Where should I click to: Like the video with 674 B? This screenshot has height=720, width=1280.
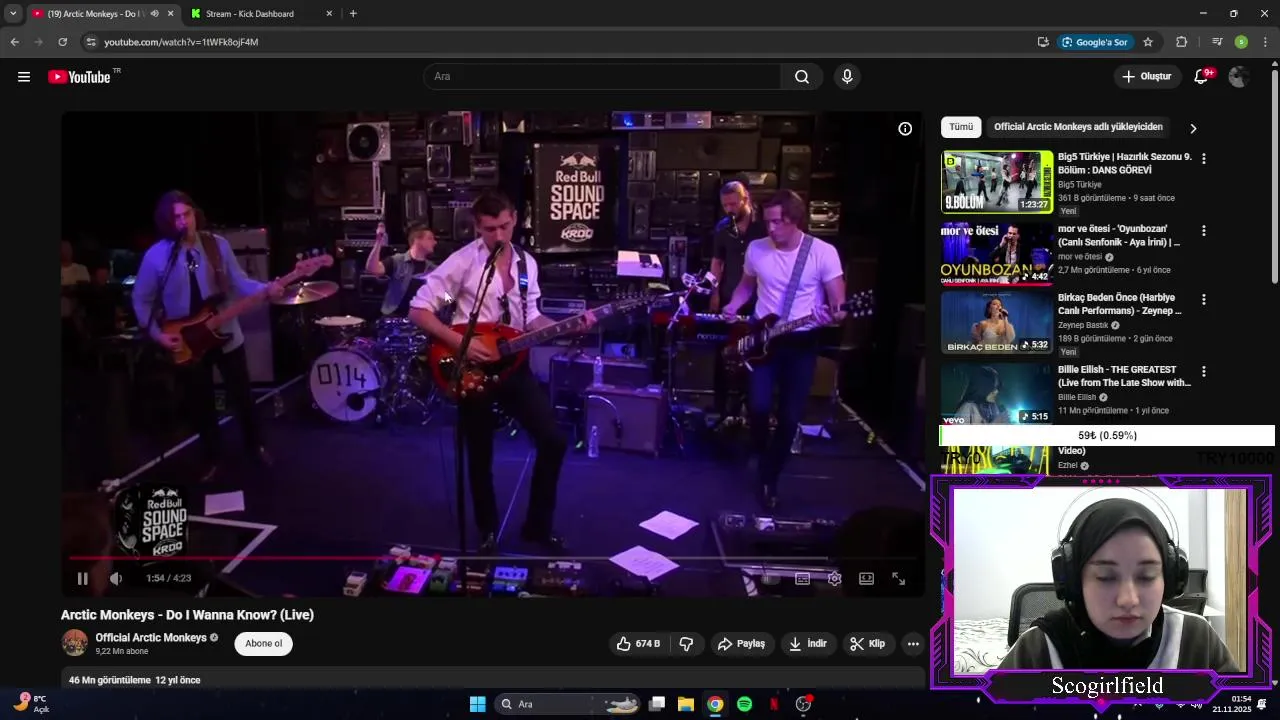[x=638, y=644]
